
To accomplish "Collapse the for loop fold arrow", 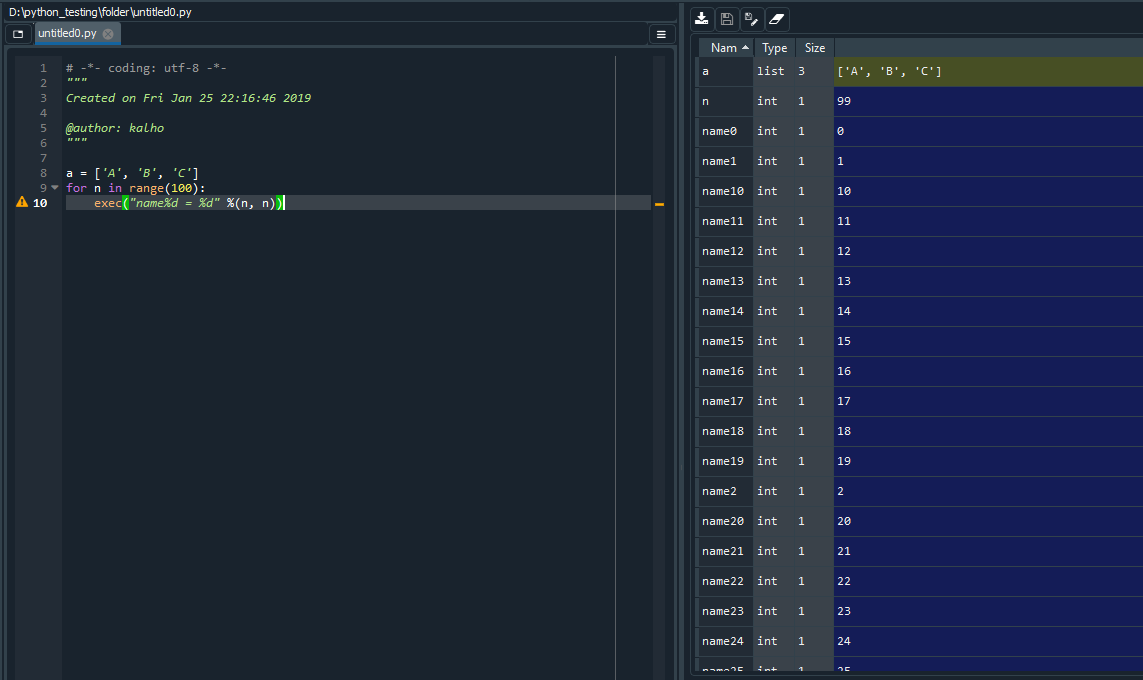I will 55,188.
